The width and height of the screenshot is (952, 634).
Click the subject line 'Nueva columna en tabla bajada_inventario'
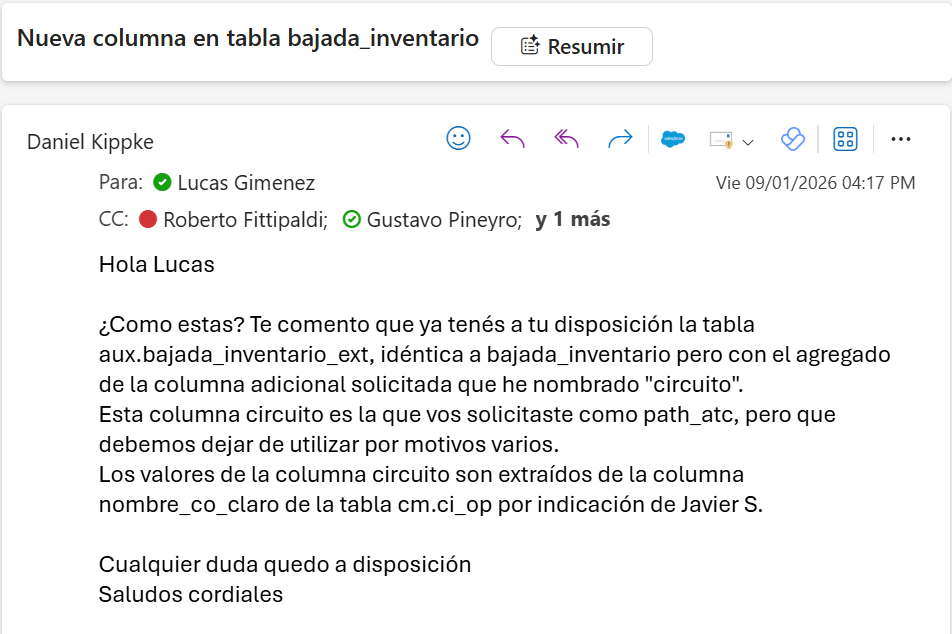[248, 38]
